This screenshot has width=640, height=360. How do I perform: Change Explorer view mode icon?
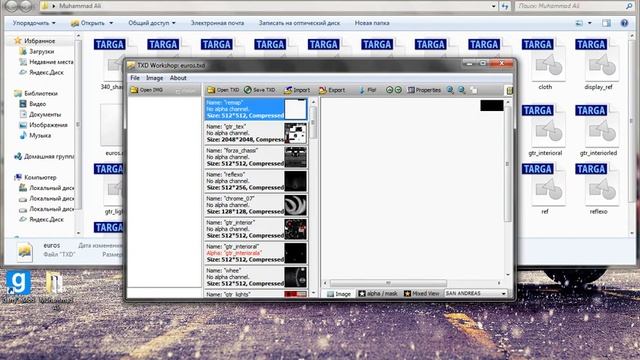580,23
